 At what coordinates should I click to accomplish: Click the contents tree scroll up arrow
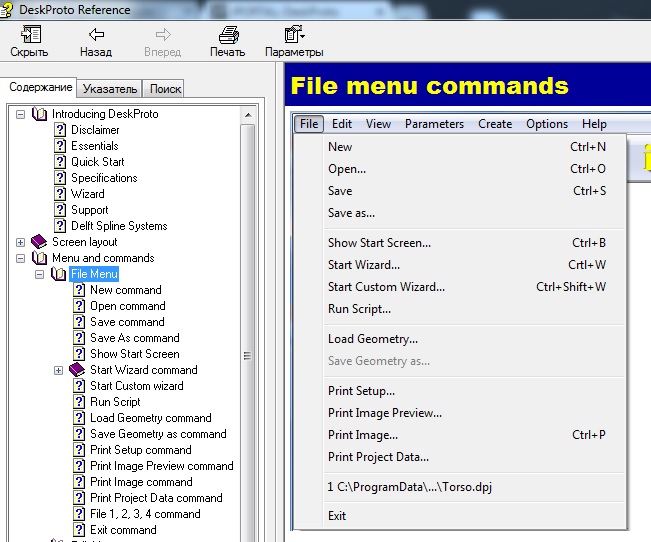tap(248, 115)
